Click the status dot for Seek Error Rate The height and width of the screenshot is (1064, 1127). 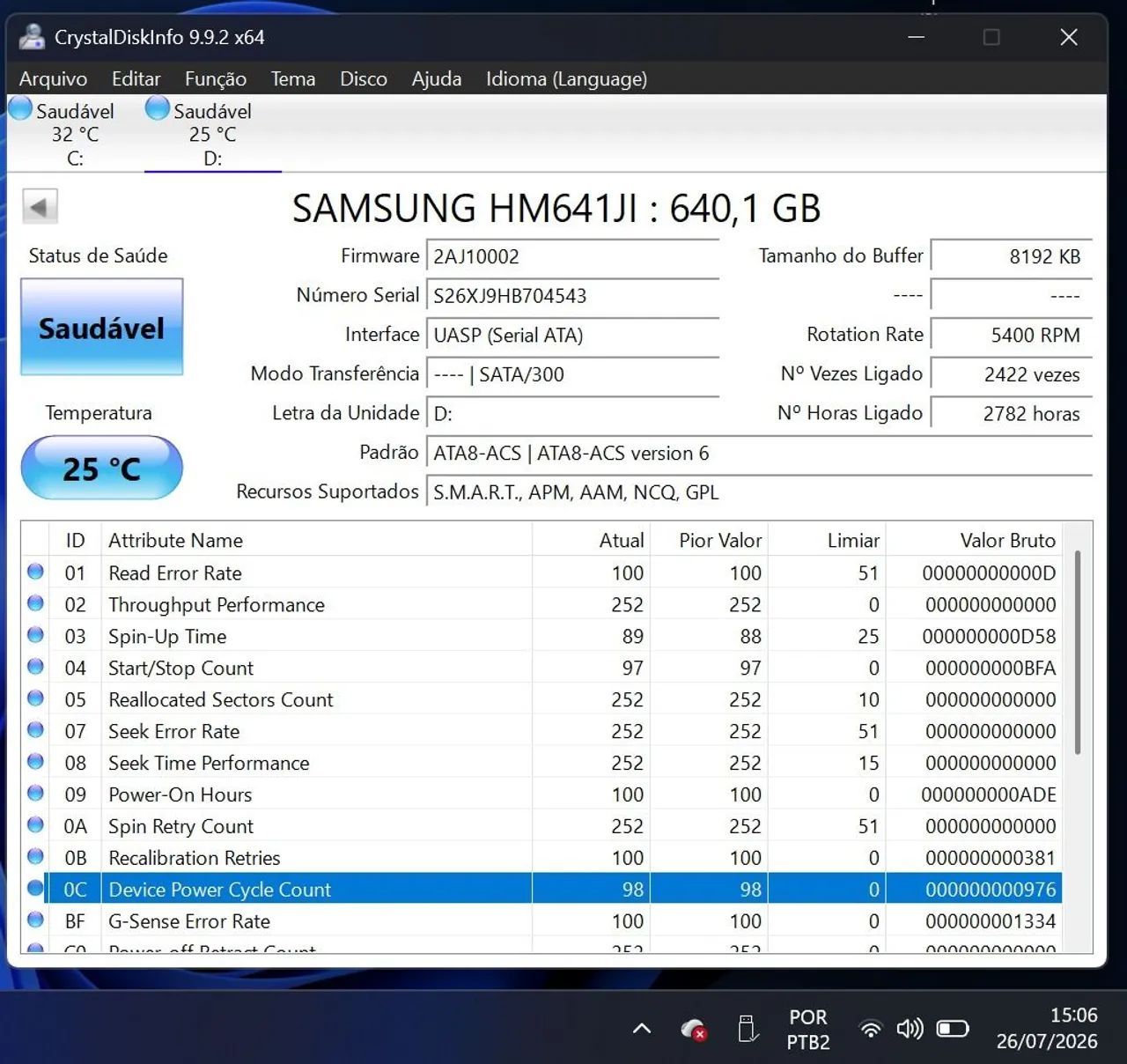click(x=35, y=730)
